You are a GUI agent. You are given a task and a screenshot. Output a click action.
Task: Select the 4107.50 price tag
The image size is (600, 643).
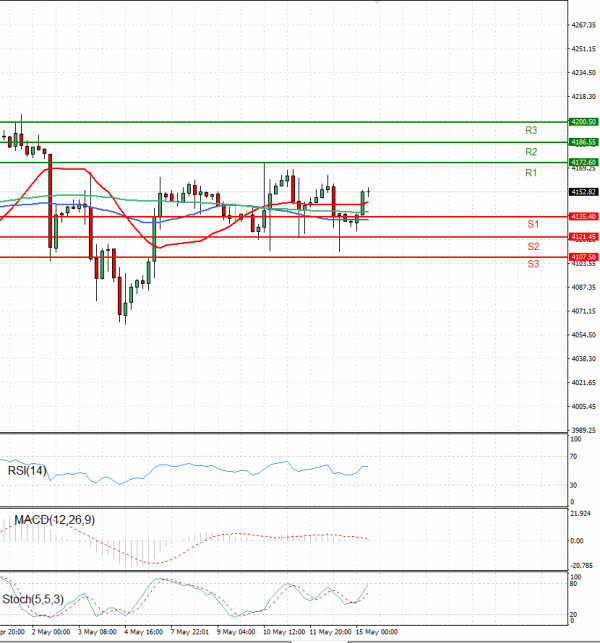tap(583, 257)
